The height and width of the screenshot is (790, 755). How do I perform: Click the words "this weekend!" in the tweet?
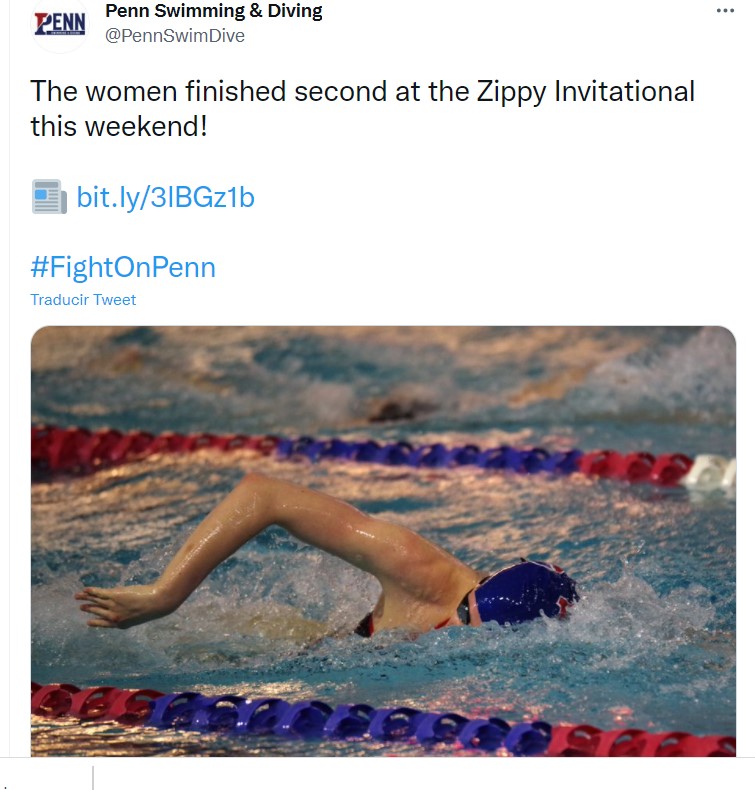coord(118,127)
